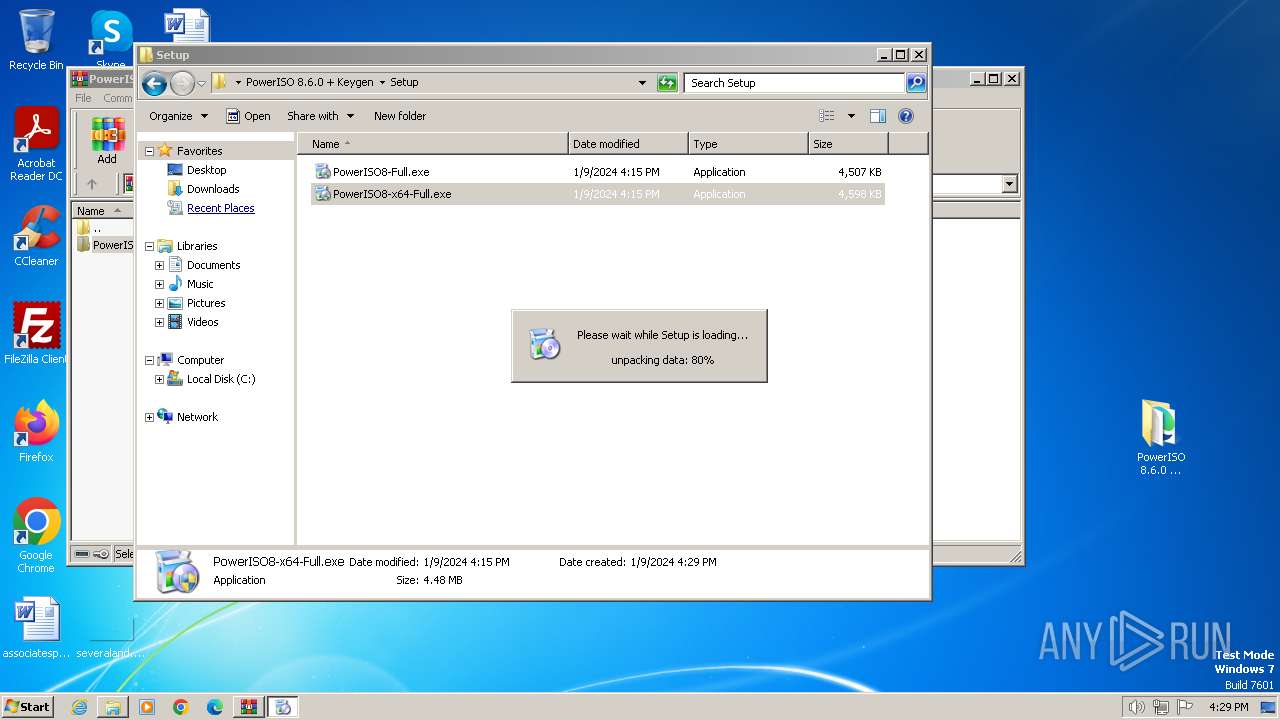
Task: Expand the Videos library node
Action: pyautogui.click(x=159, y=322)
